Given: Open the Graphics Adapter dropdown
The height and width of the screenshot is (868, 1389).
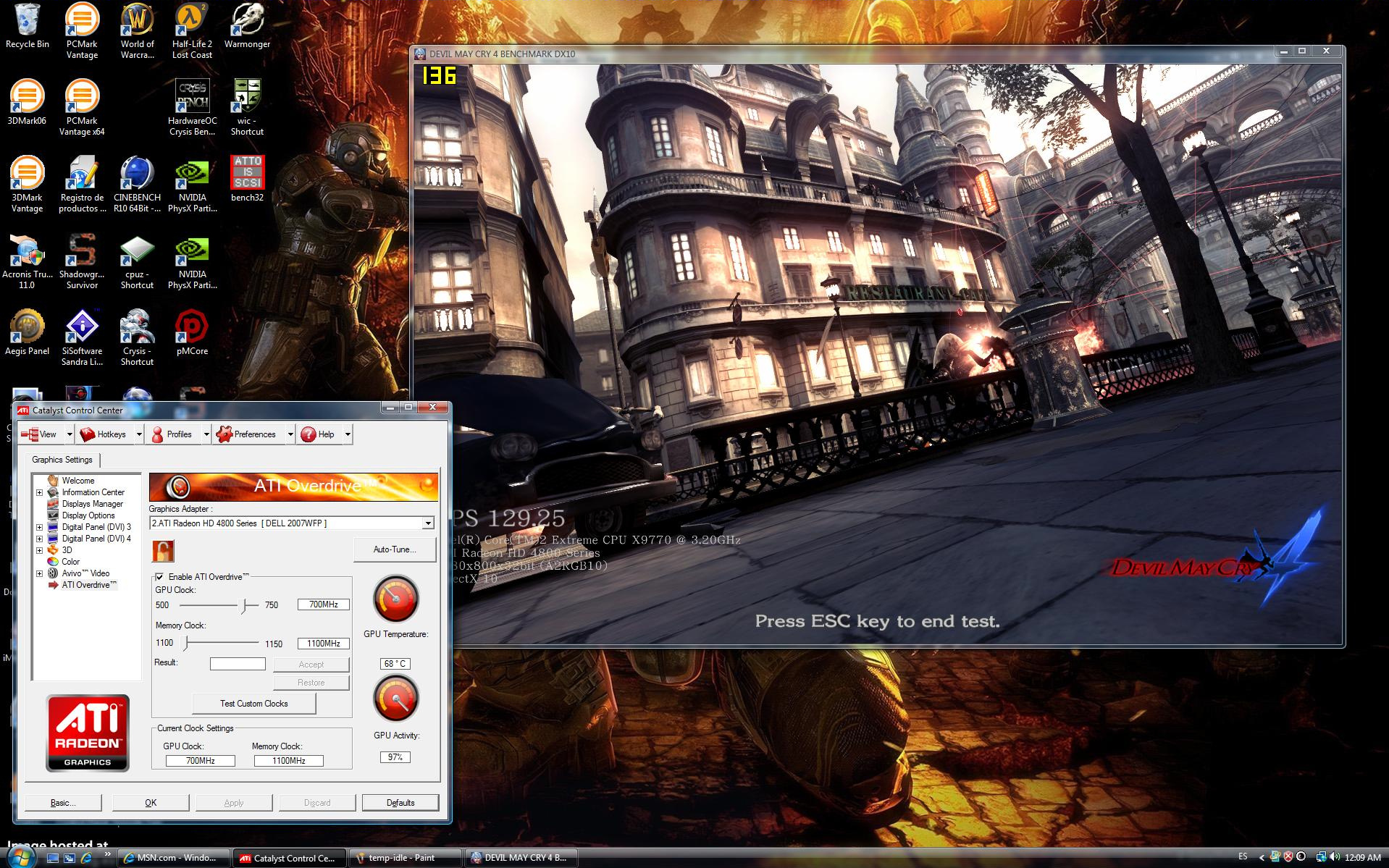Looking at the screenshot, I should 428,523.
